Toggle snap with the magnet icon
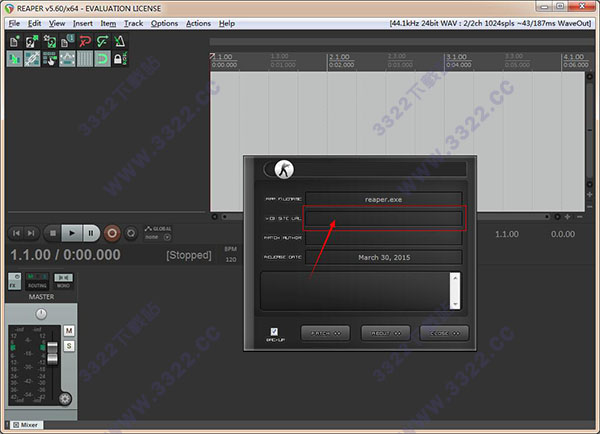 pyautogui.click(x=103, y=59)
